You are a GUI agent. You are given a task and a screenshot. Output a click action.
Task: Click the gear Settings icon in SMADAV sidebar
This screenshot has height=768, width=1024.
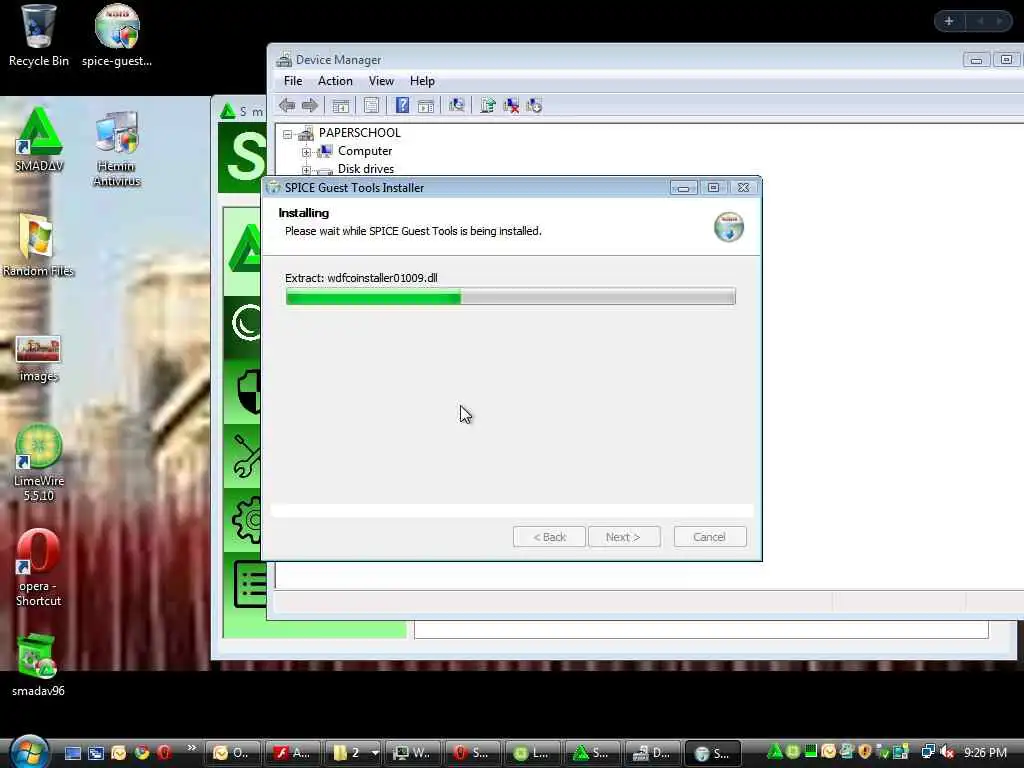(247, 520)
